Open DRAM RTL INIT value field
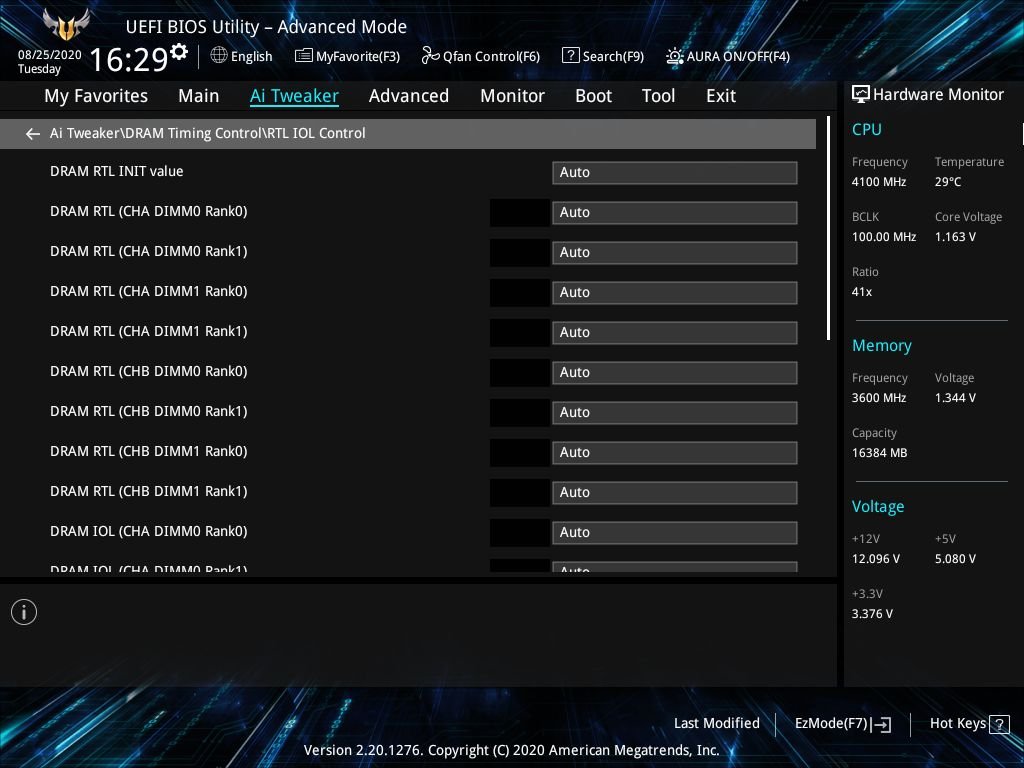 click(675, 172)
